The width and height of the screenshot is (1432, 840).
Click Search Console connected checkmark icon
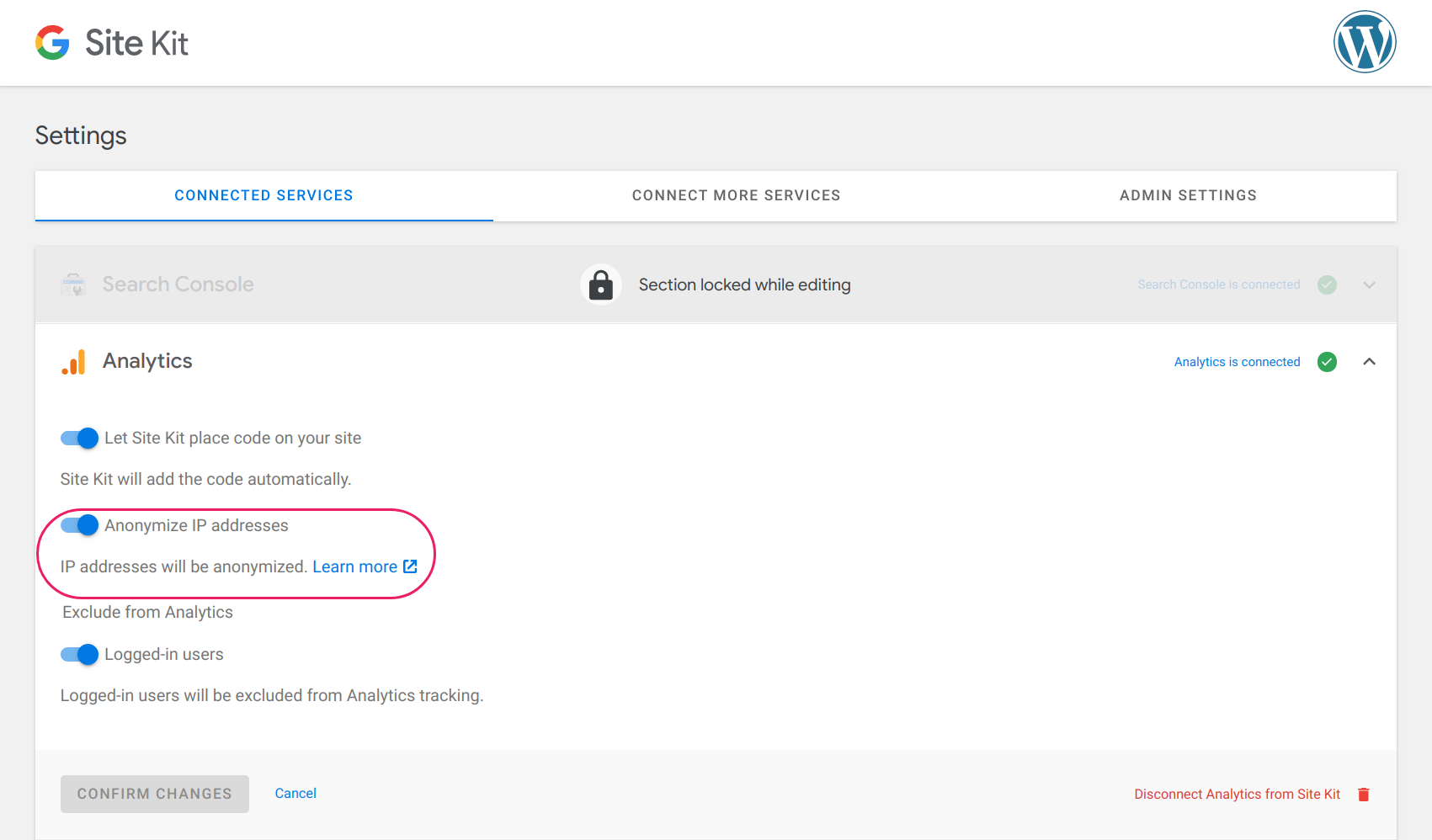tap(1327, 284)
